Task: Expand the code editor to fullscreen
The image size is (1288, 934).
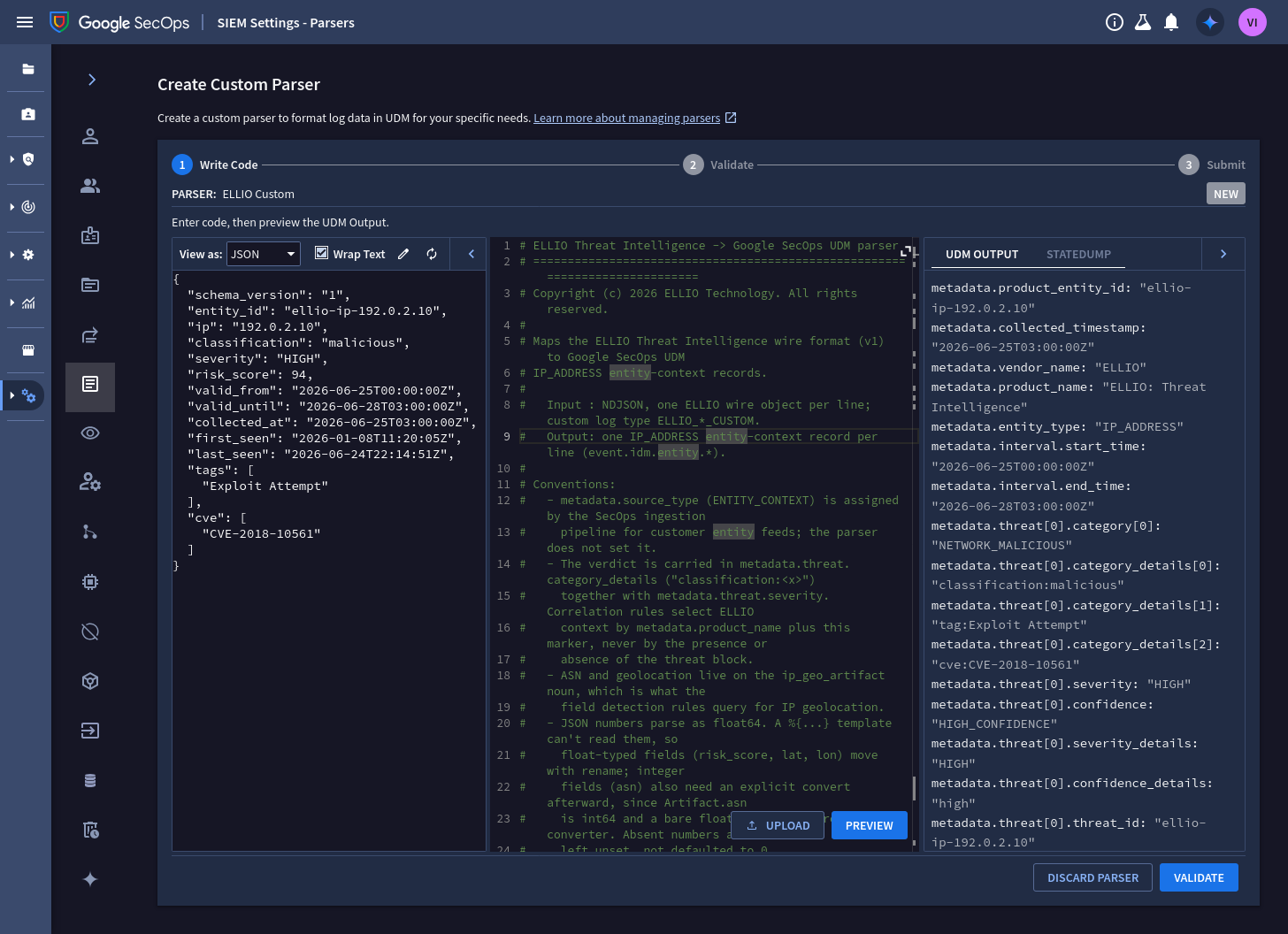Action: coord(906,251)
